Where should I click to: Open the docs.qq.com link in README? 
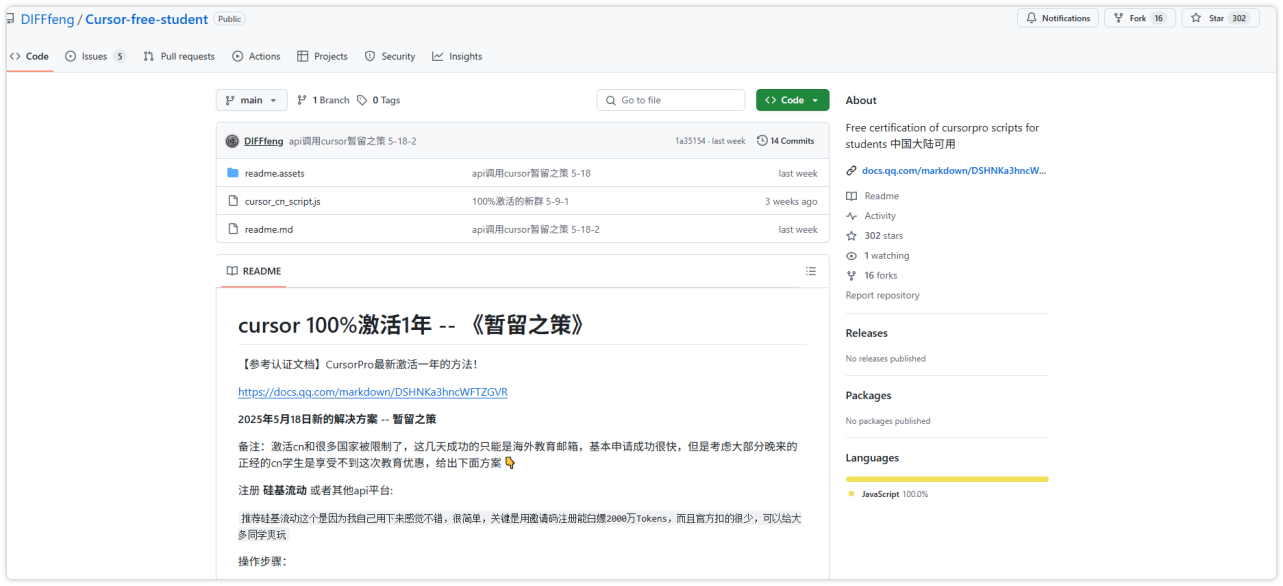372,392
